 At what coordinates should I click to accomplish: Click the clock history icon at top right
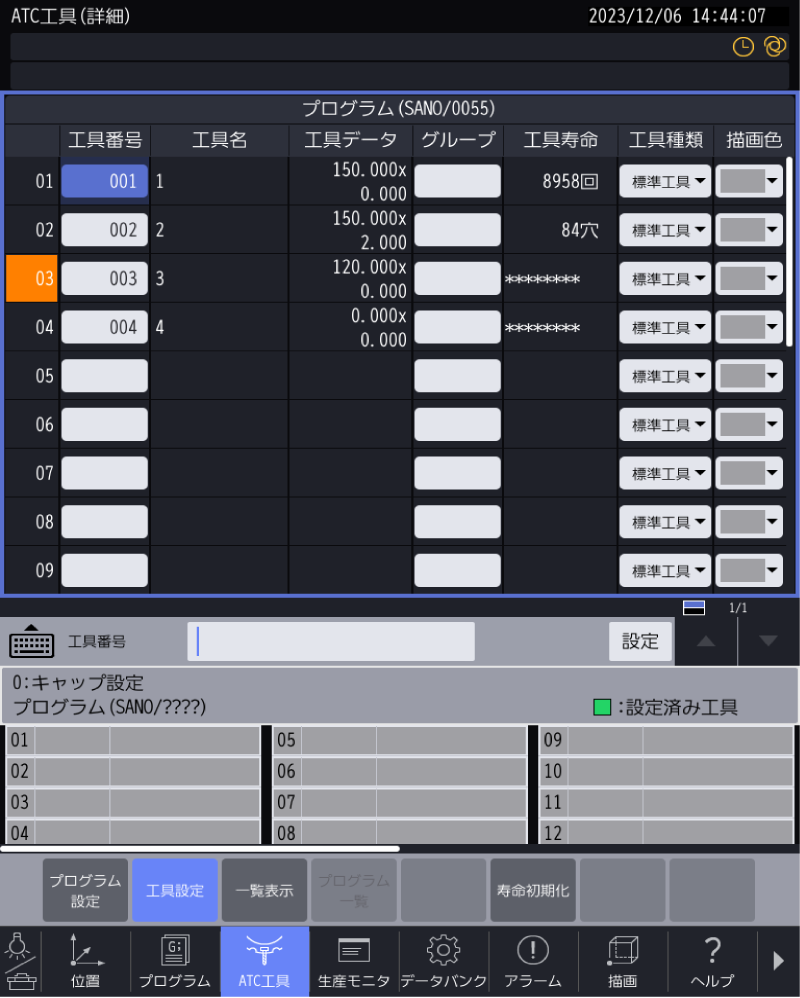[x=742, y=47]
